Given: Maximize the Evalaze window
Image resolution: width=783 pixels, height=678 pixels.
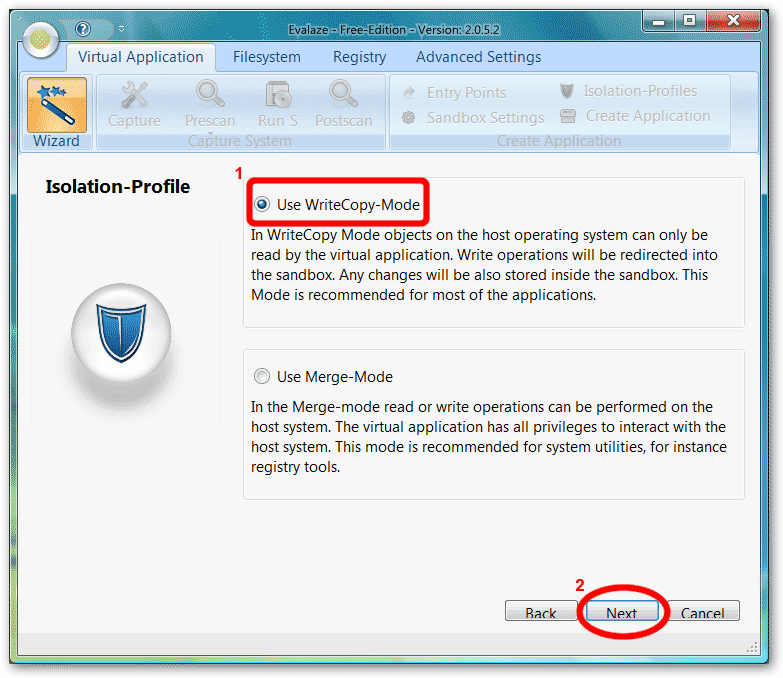Looking at the screenshot, I should click(690, 21).
